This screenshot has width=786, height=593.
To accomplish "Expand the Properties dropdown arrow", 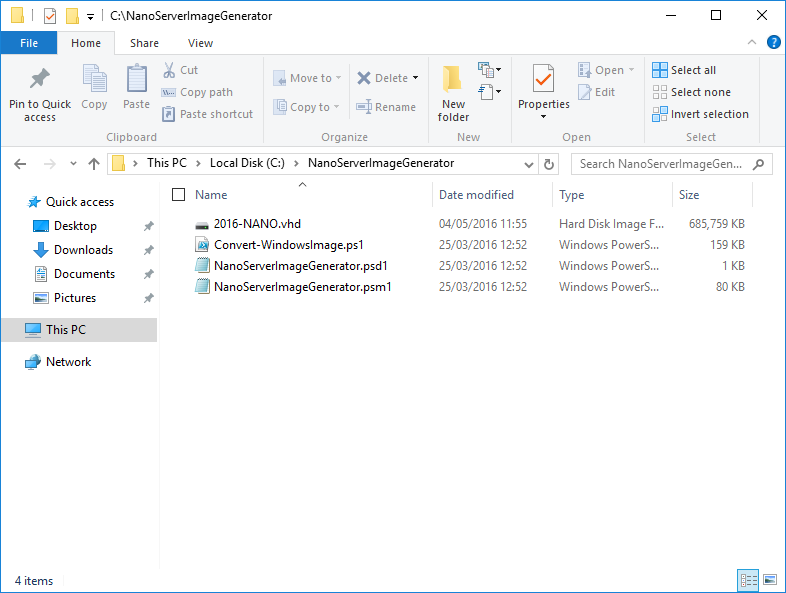I will tap(543, 117).
